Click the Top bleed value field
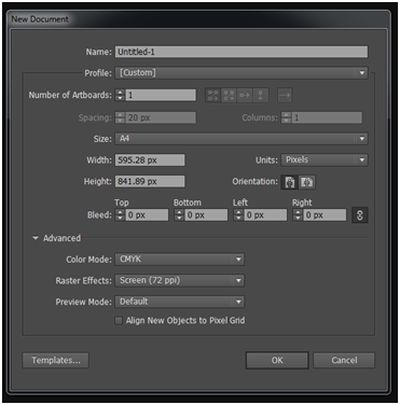 [x=147, y=215]
